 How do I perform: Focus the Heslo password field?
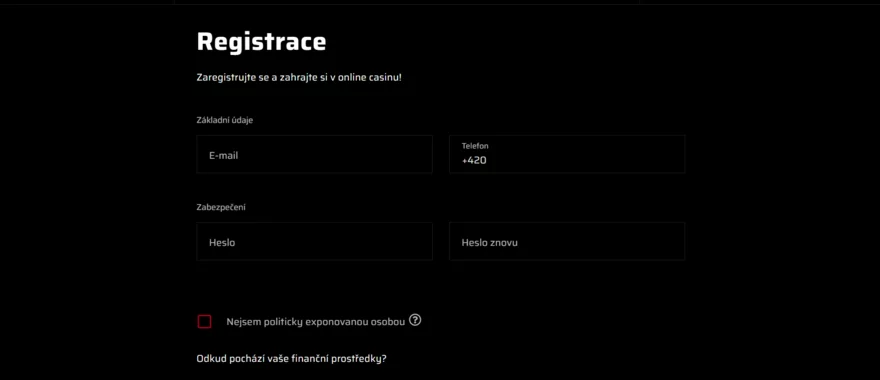[x=314, y=242]
